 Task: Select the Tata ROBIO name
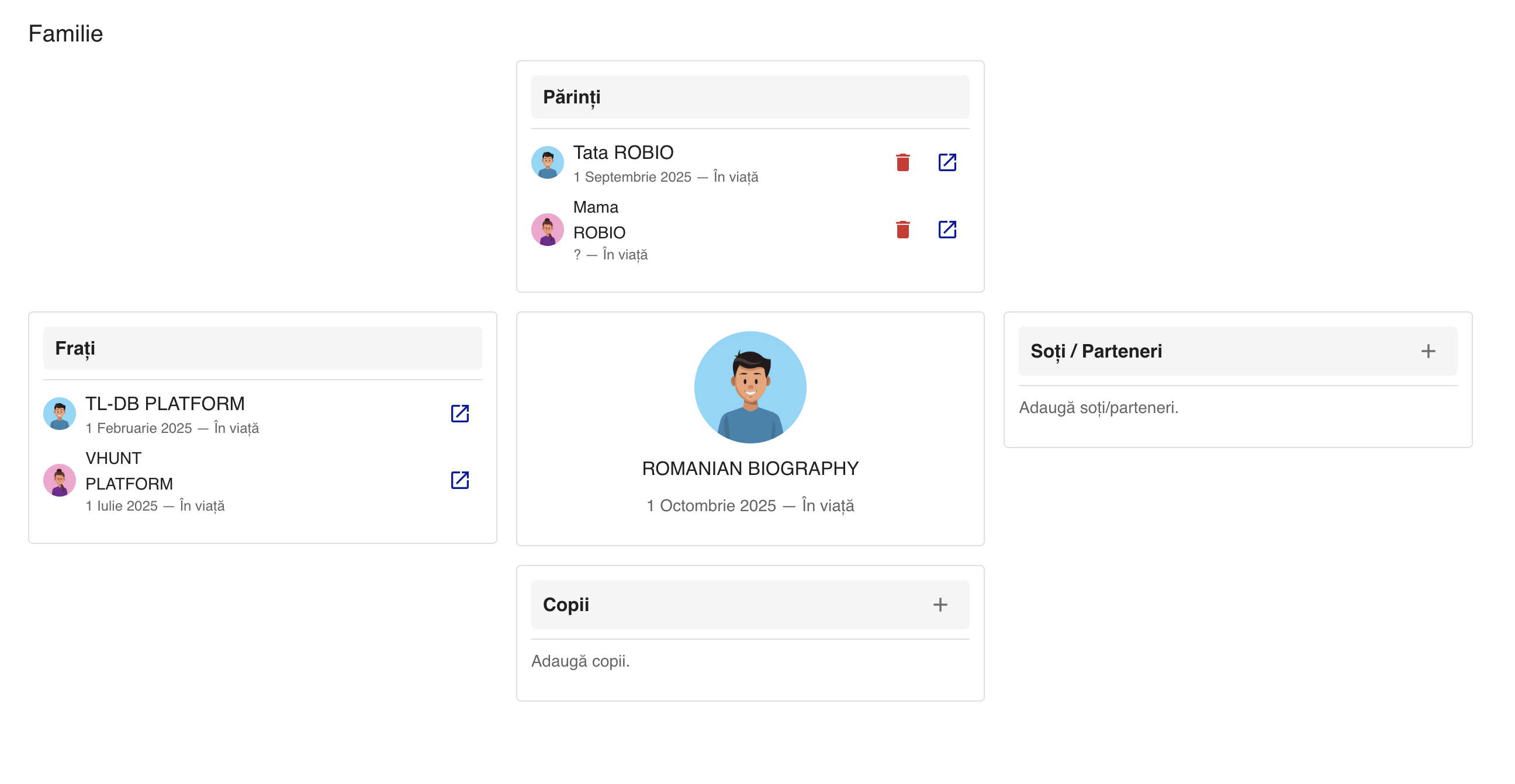(623, 153)
